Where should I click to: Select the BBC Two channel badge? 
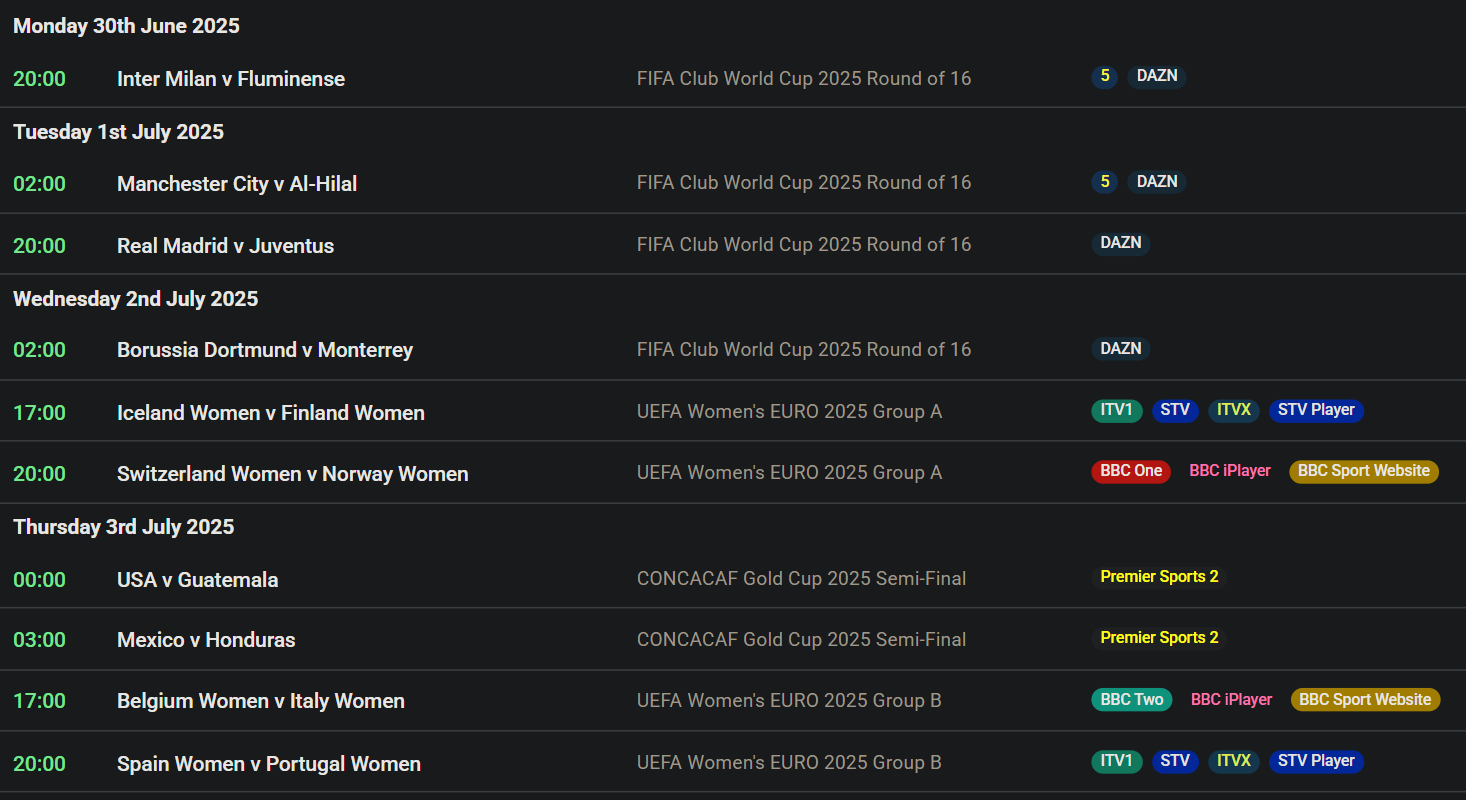click(1132, 700)
